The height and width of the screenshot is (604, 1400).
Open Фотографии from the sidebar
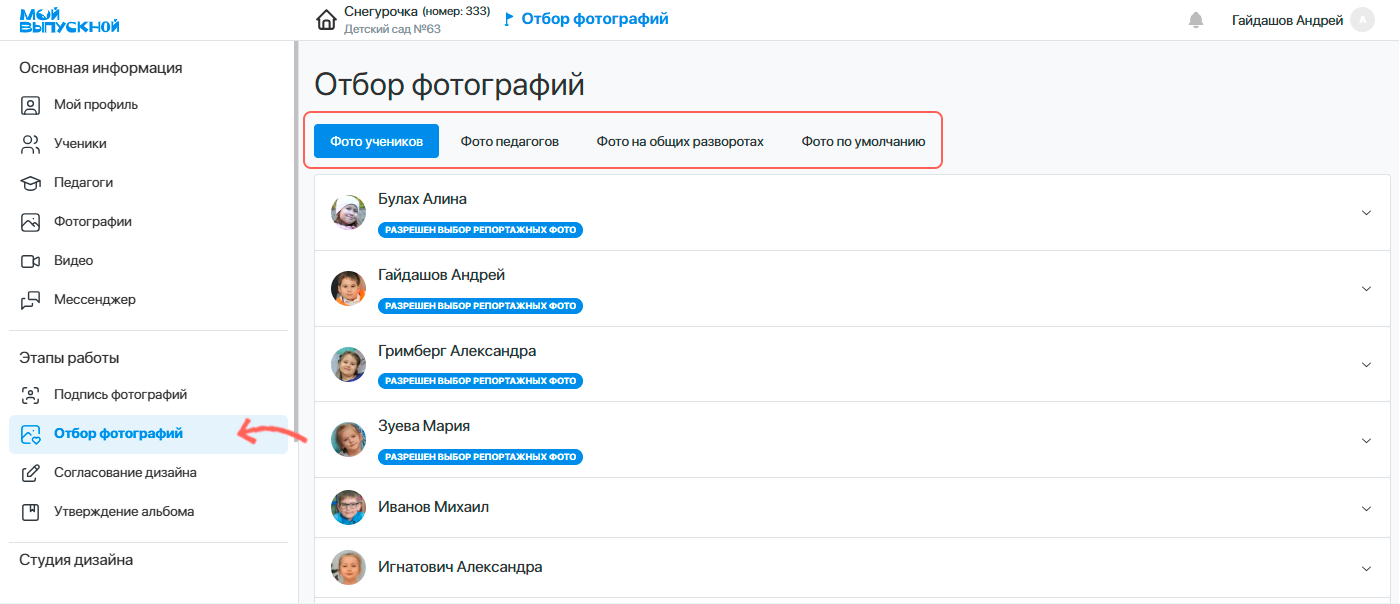pyautogui.click(x=92, y=222)
